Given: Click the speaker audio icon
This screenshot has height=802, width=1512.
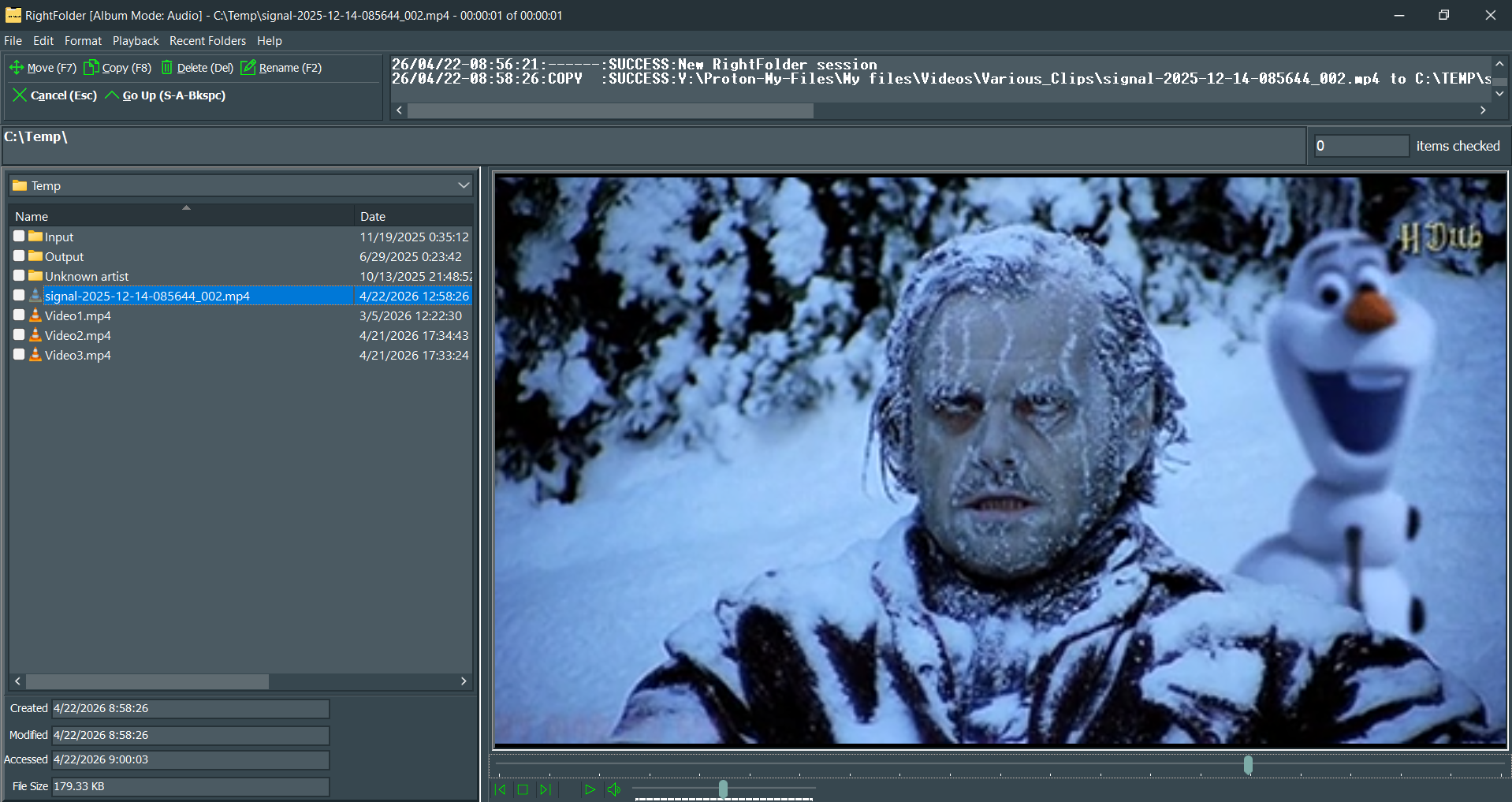Looking at the screenshot, I should pyautogui.click(x=614, y=789).
